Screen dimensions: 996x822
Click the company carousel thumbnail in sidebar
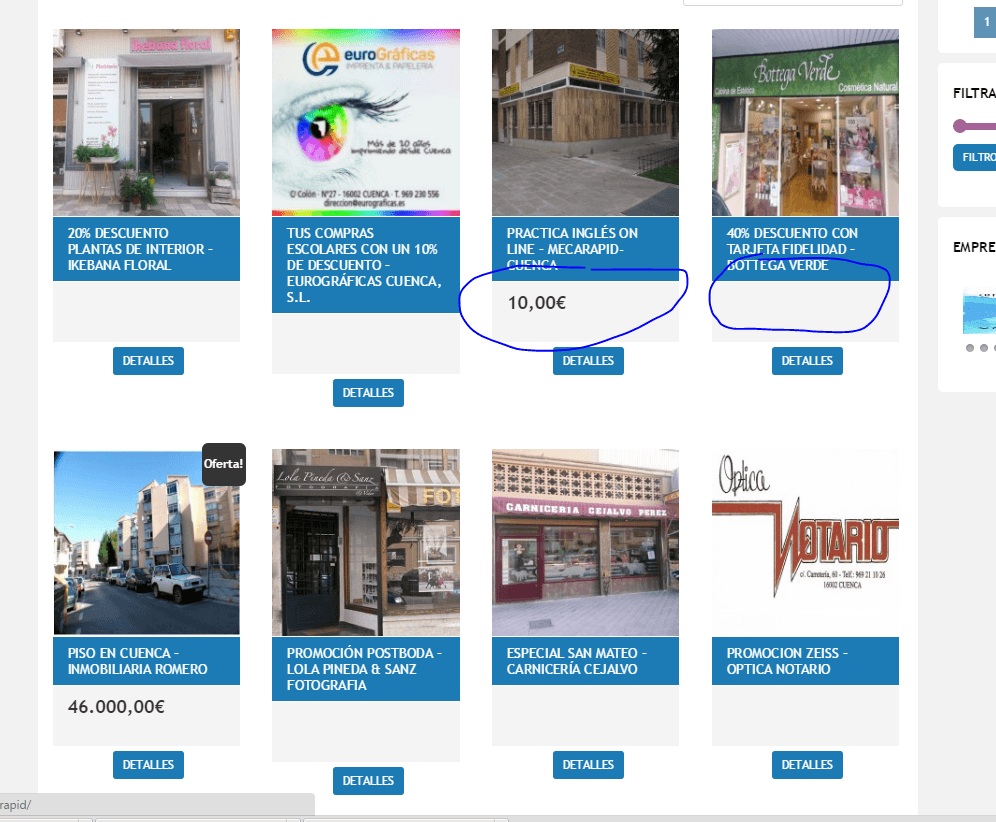coord(979,311)
